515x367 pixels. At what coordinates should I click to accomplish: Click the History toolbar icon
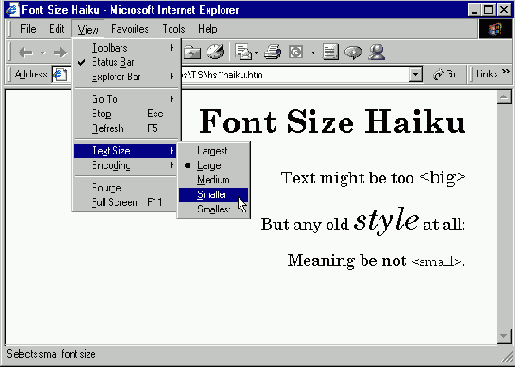(215, 52)
